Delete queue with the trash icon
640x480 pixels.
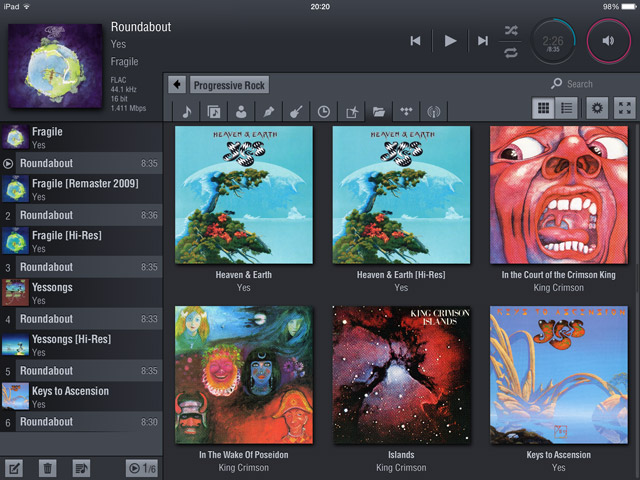(x=47, y=467)
